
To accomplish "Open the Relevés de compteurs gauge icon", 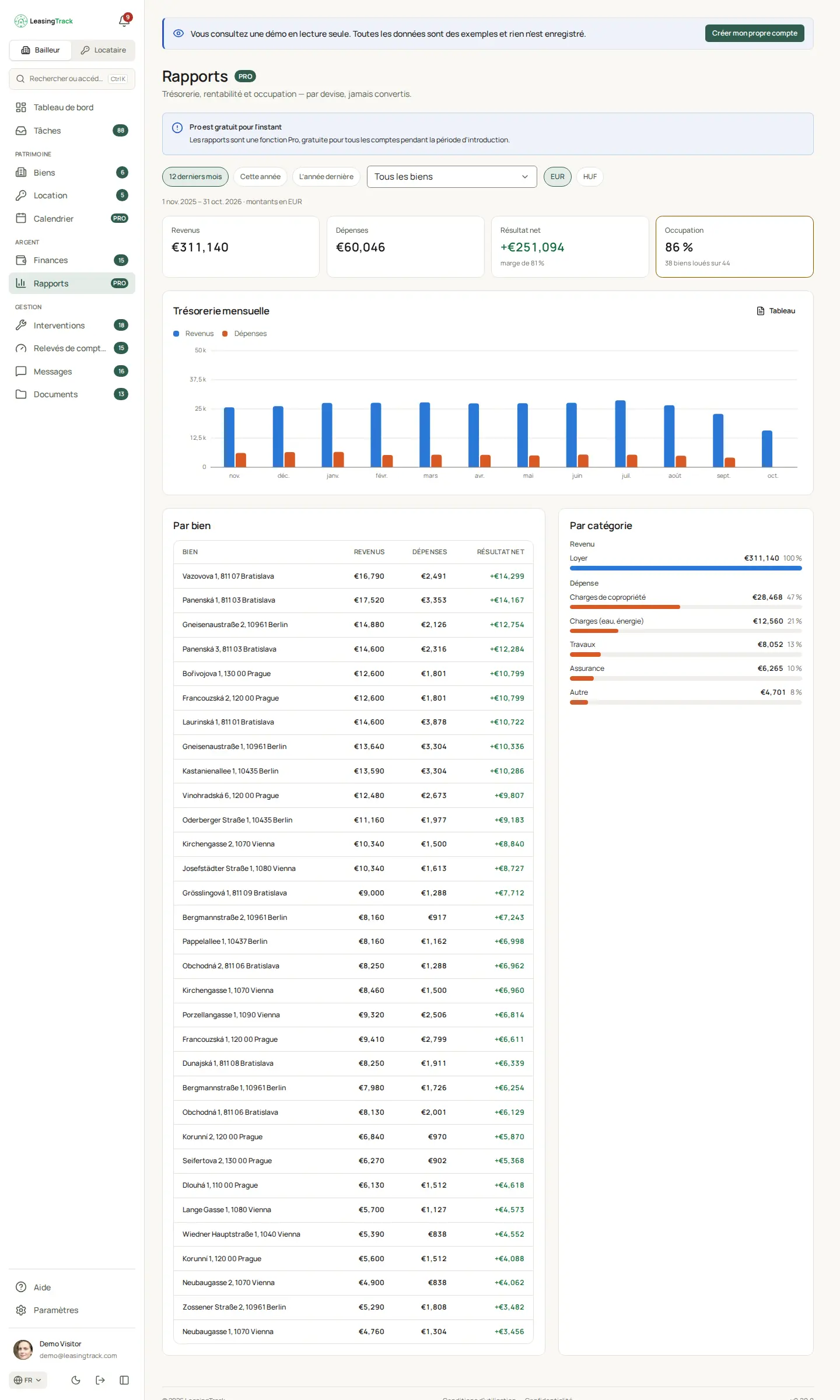I will [x=21, y=348].
